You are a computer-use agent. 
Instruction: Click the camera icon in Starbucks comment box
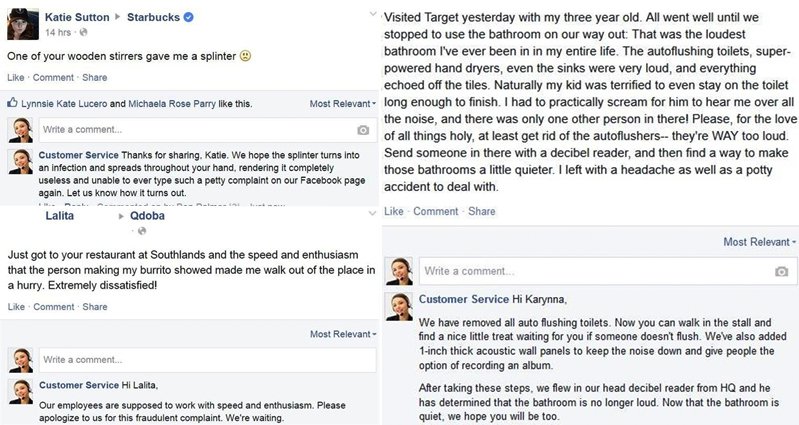coord(363,130)
